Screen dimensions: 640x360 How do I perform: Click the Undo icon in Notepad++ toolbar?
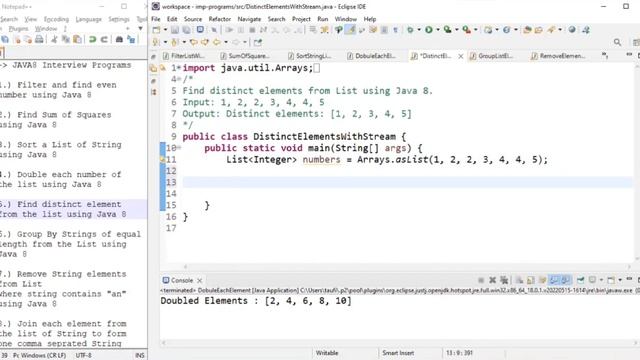point(92,40)
